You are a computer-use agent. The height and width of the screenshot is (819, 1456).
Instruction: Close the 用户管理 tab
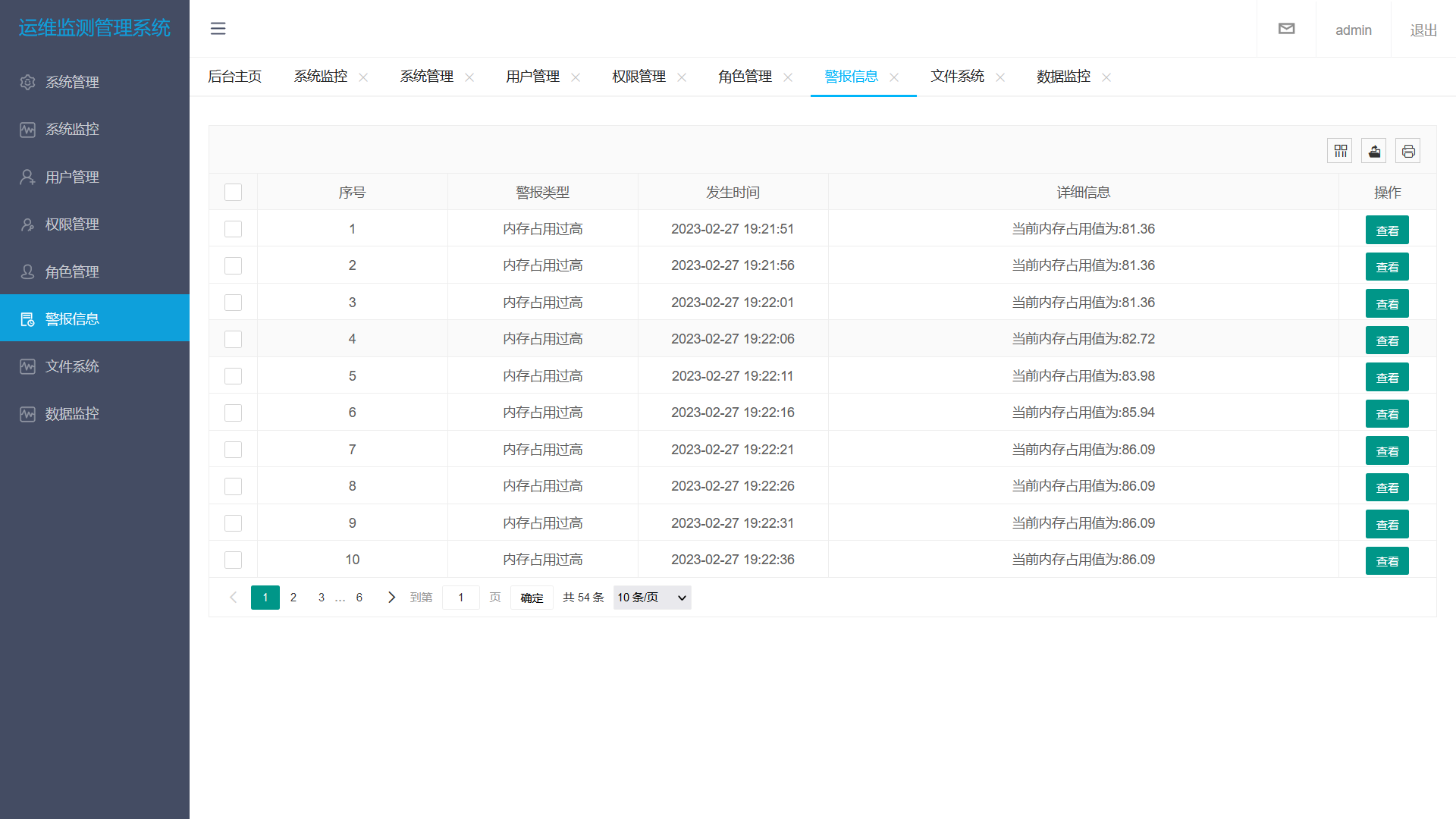576,77
